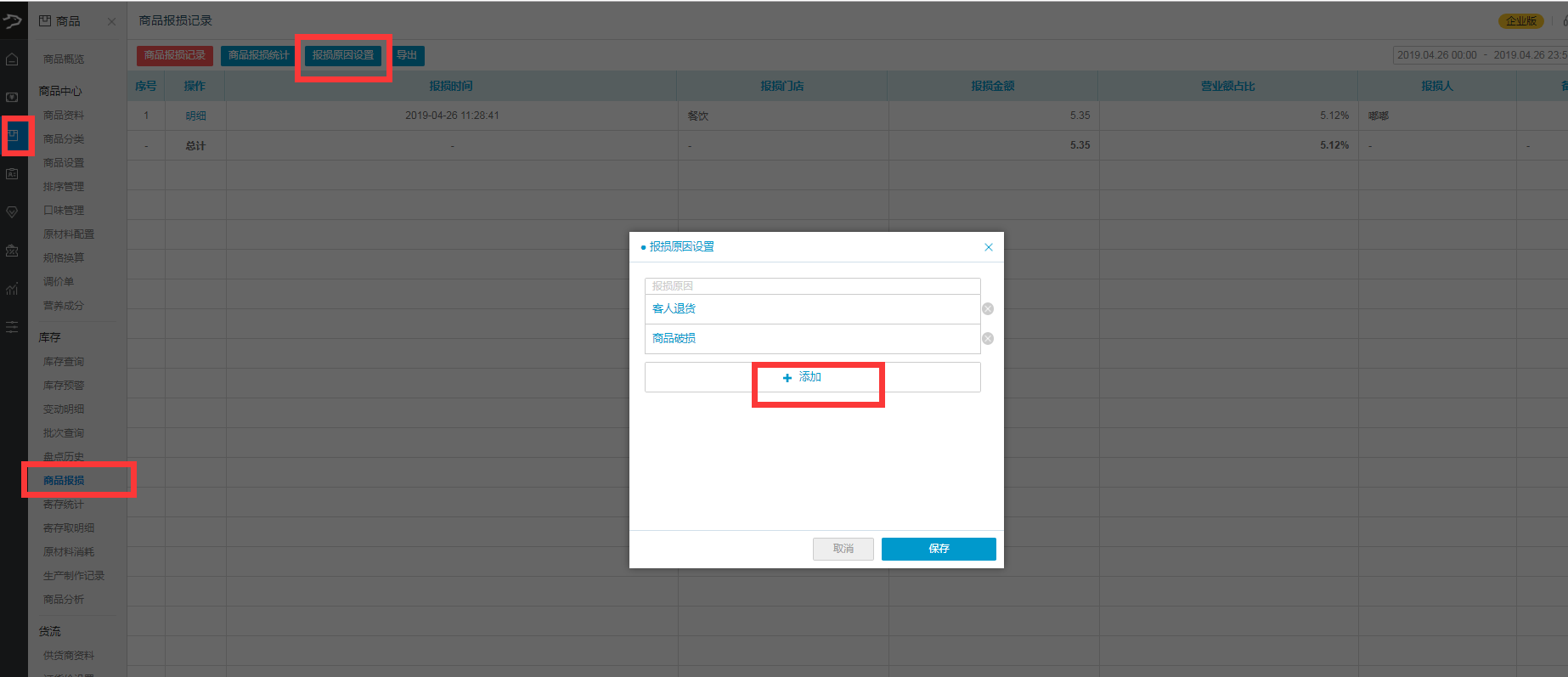Screen dimensions: 1568x677
Task: Click the heart-box icon below the home icon
Action: 12,98
